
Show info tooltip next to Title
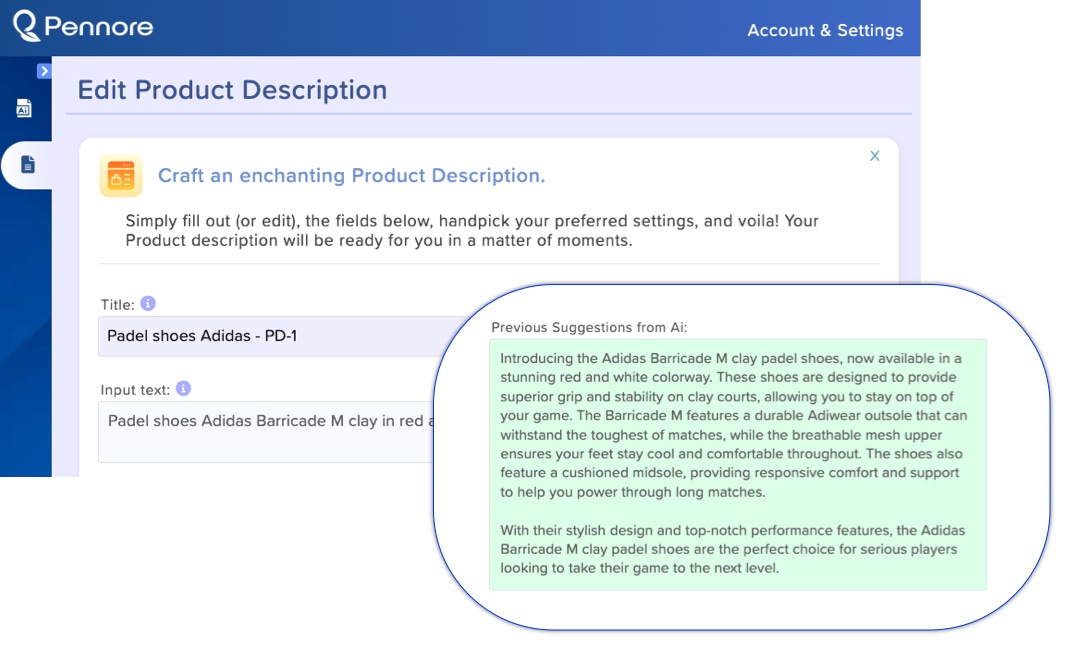click(x=148, y=303)
